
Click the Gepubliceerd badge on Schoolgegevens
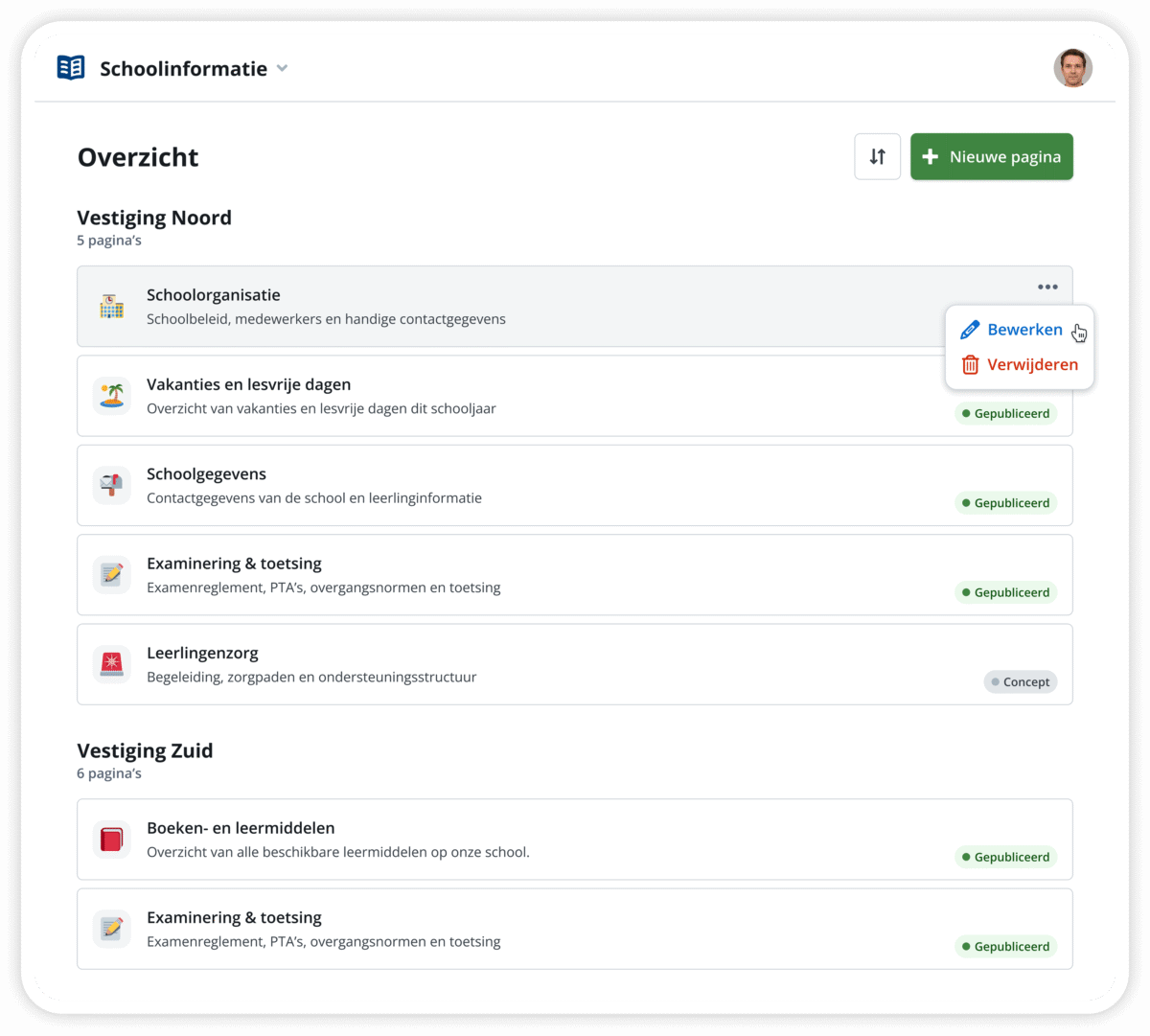click(x=1005, y=503)
